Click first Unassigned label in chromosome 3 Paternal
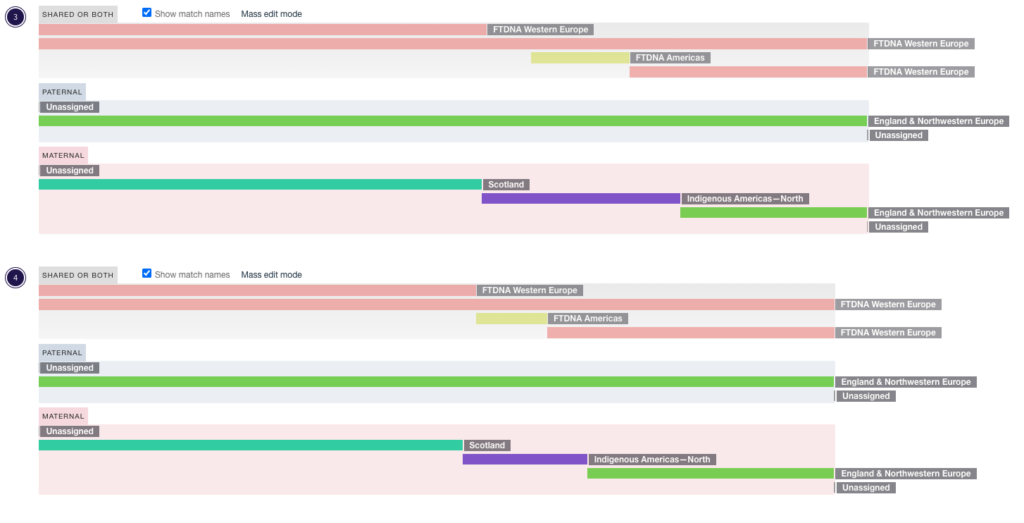 [x=70, y=107]
